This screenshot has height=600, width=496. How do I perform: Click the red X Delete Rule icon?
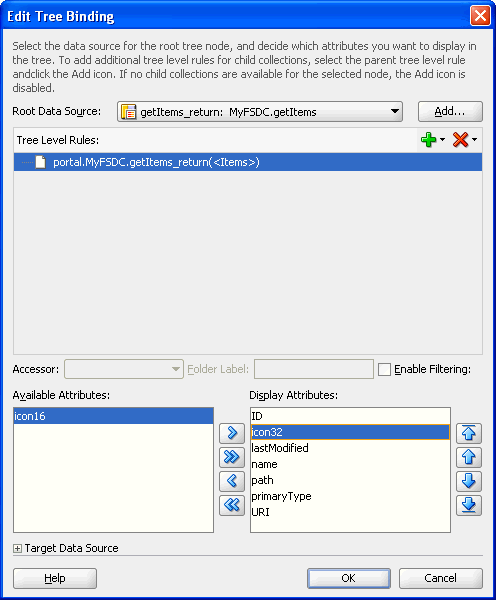(460, 140)
